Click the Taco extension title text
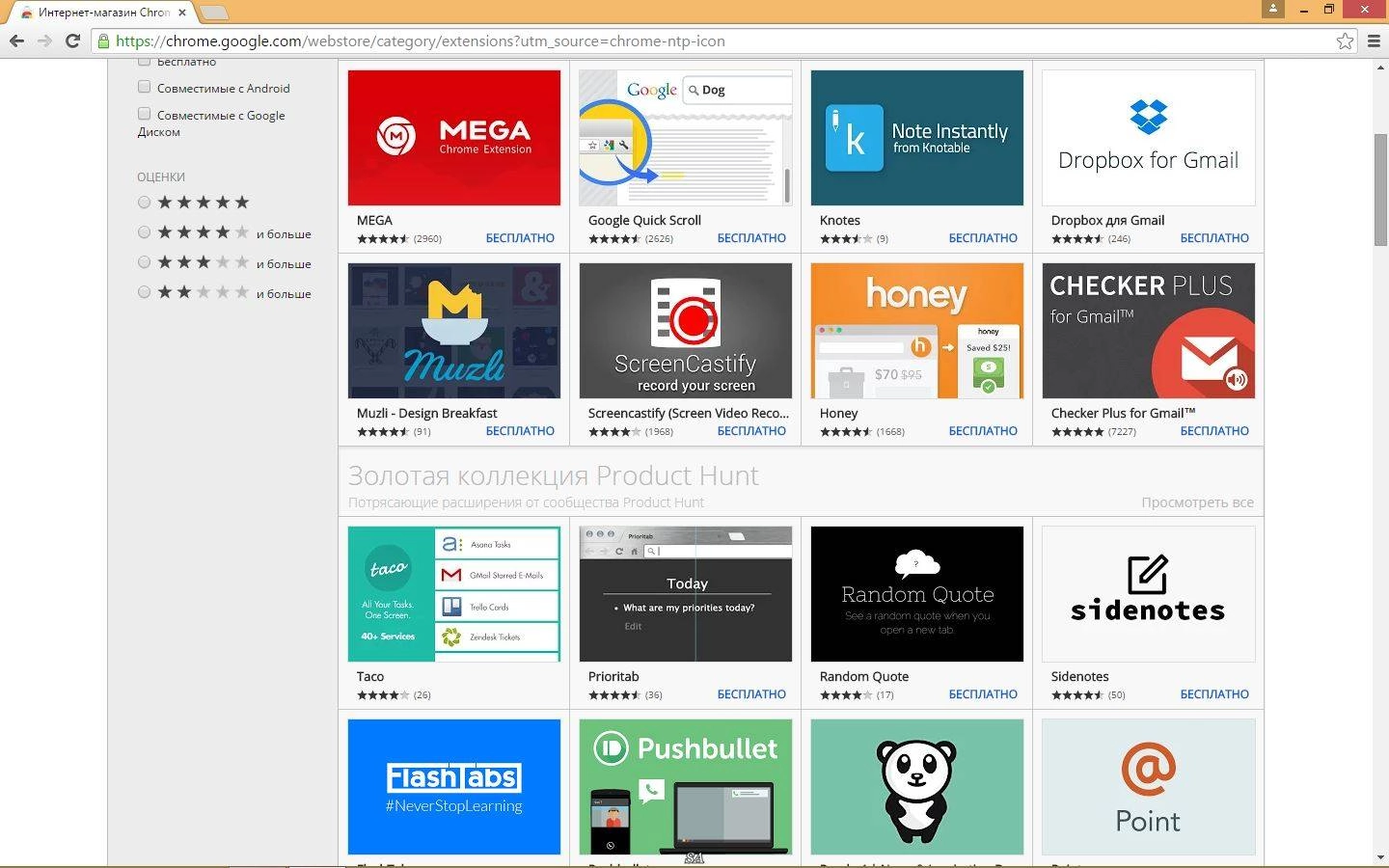 (370, 676)
